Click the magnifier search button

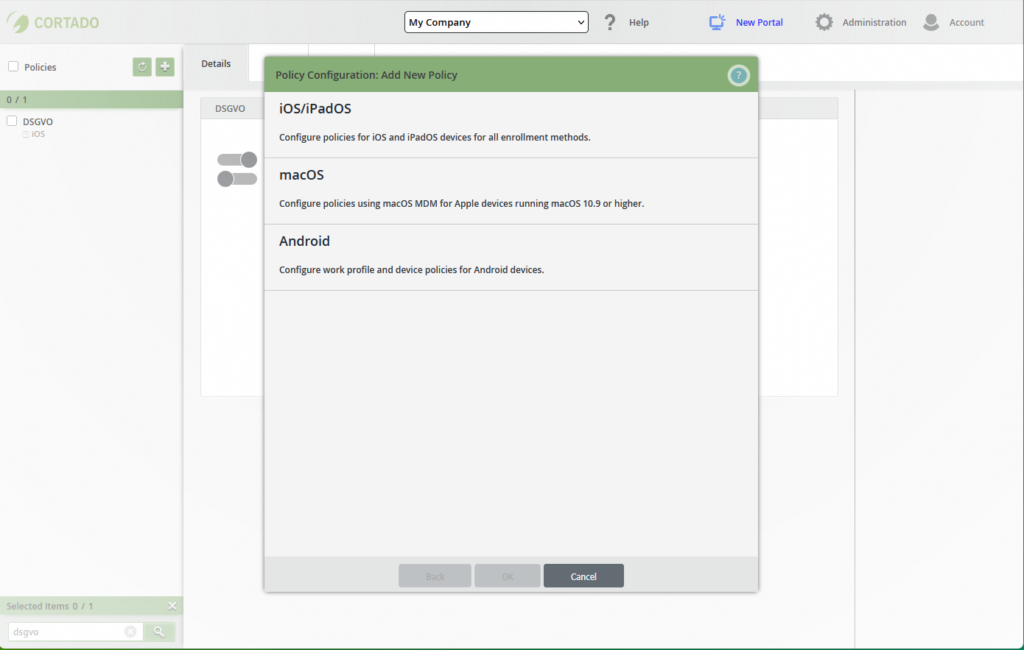tap(159, 631)
